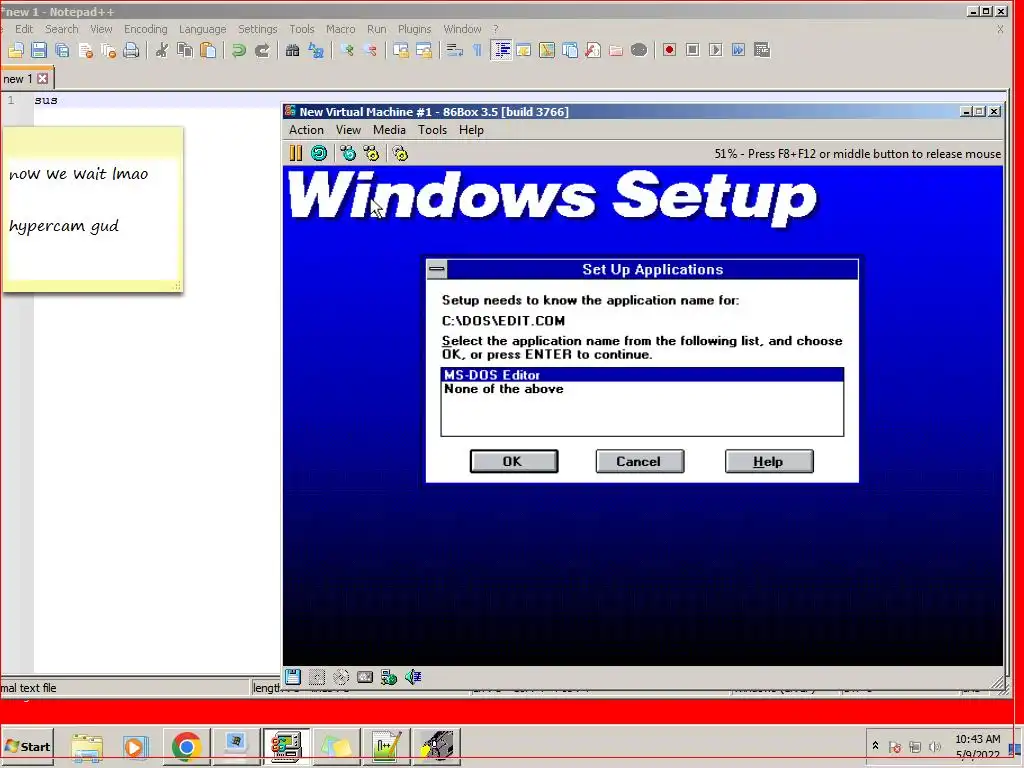Show hidden system tray icons arrow
Screen dimensions: 1024x768
(875, 746)
